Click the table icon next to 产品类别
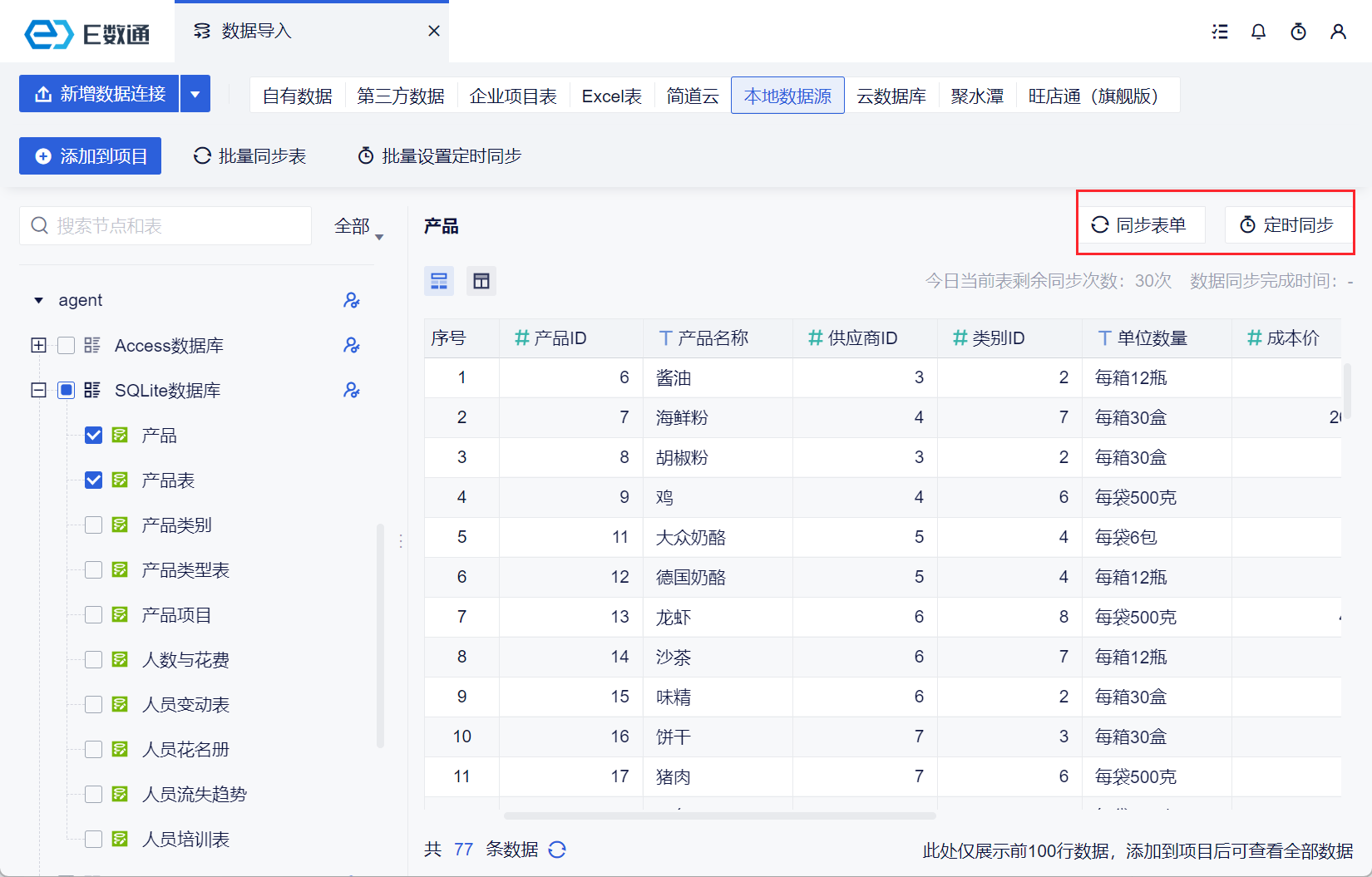1372x877 pixels. click(121, 525)
